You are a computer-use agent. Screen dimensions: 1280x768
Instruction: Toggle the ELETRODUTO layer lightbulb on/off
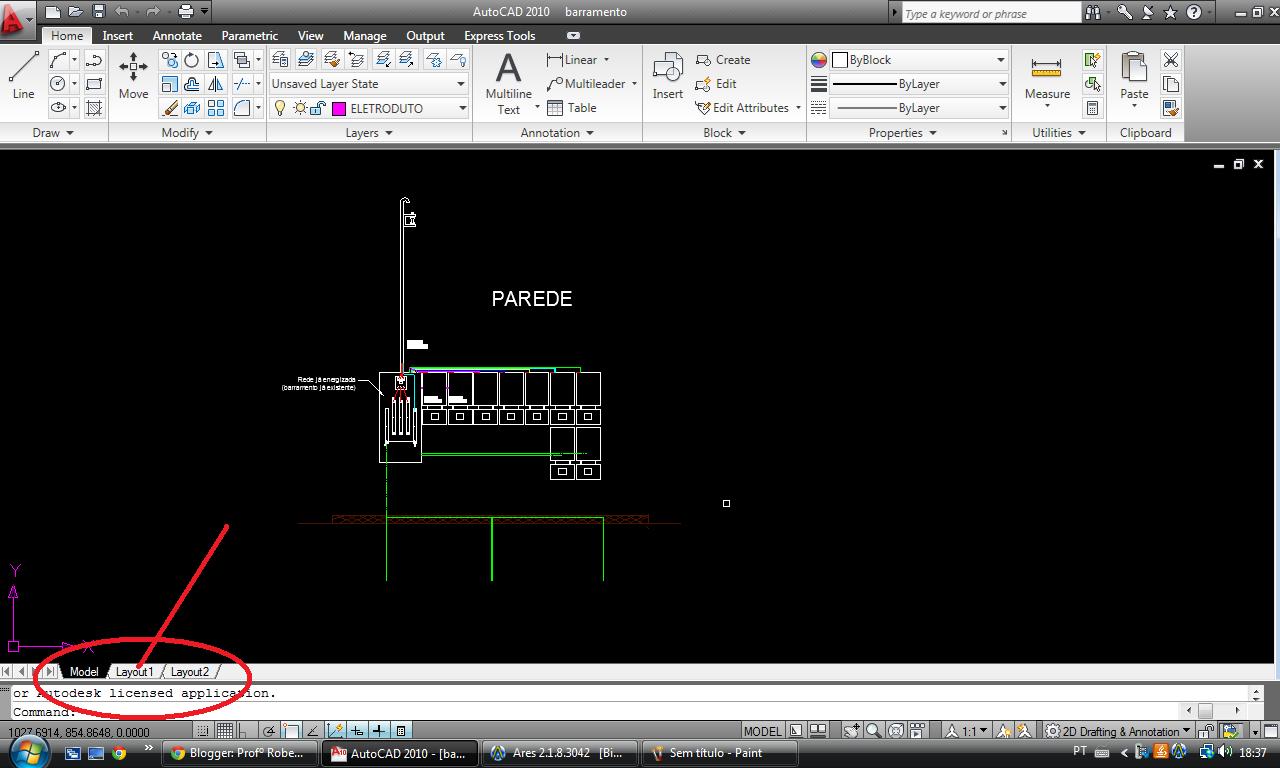pos(281,108)
